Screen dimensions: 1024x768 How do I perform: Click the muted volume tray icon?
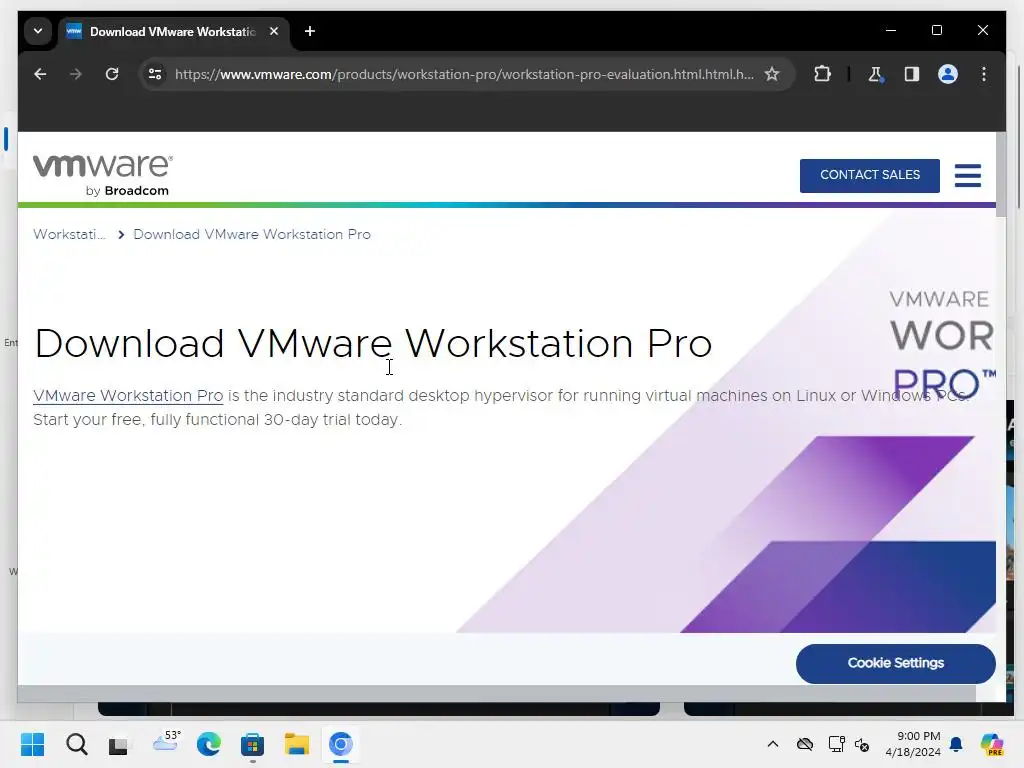pos(862,744)
